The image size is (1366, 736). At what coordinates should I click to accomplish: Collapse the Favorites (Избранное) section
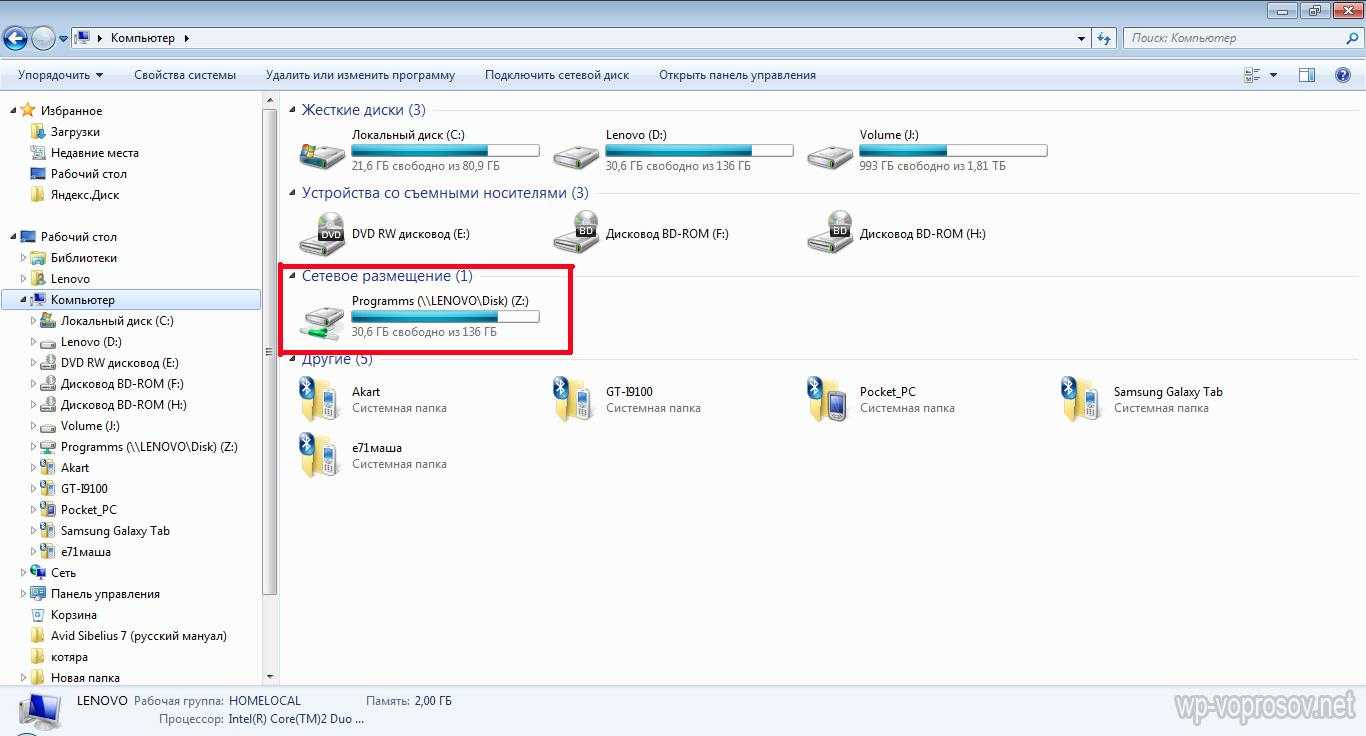coord(13,111)
